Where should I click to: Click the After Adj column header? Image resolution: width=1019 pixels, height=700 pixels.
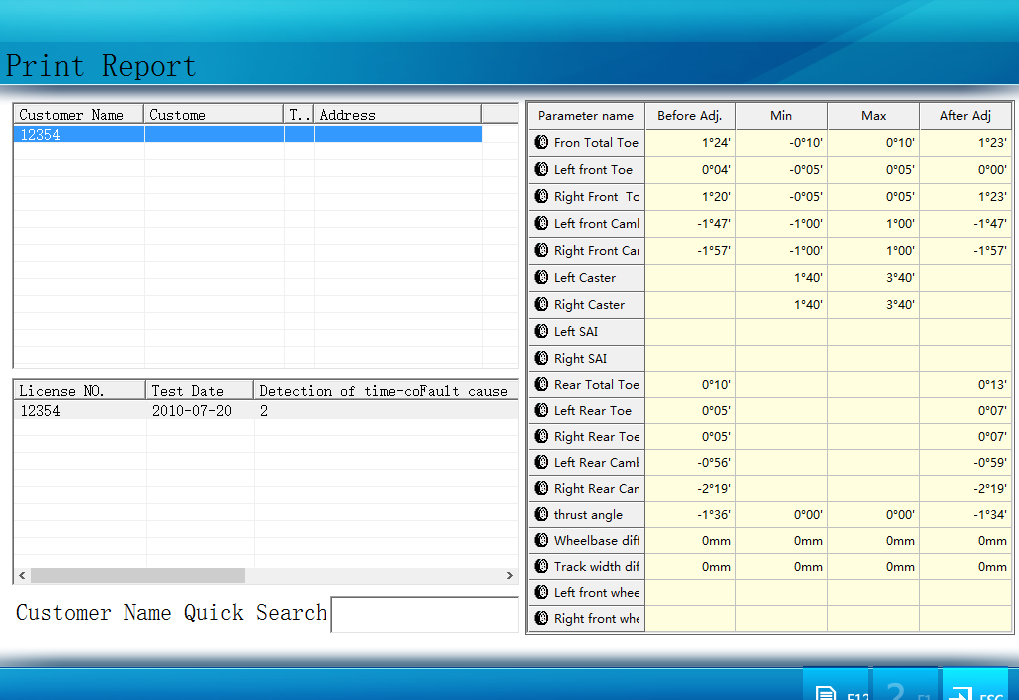click(x=965, y=116)
